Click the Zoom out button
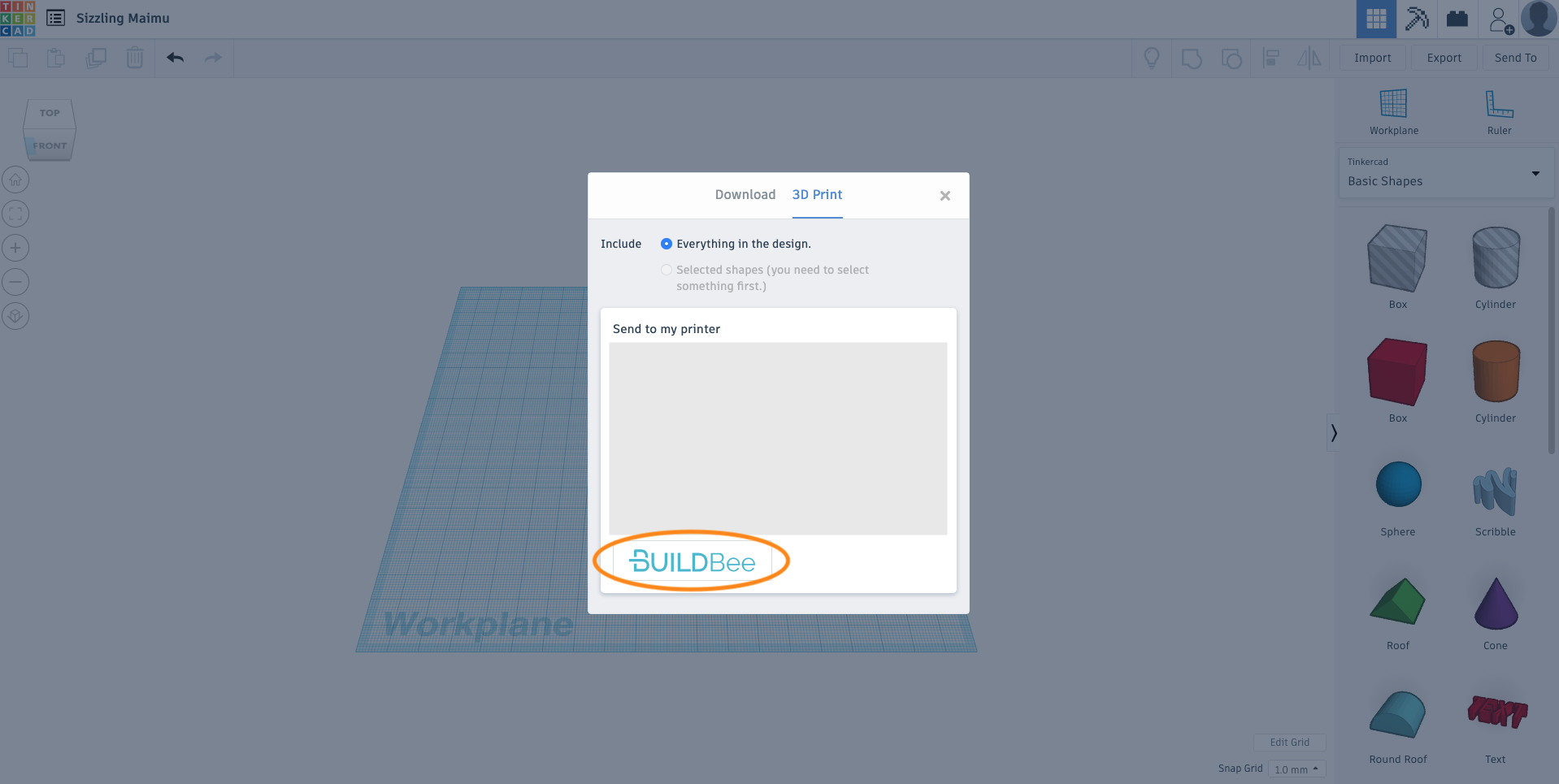This screenshot has width=1559, height=784. 15,282
